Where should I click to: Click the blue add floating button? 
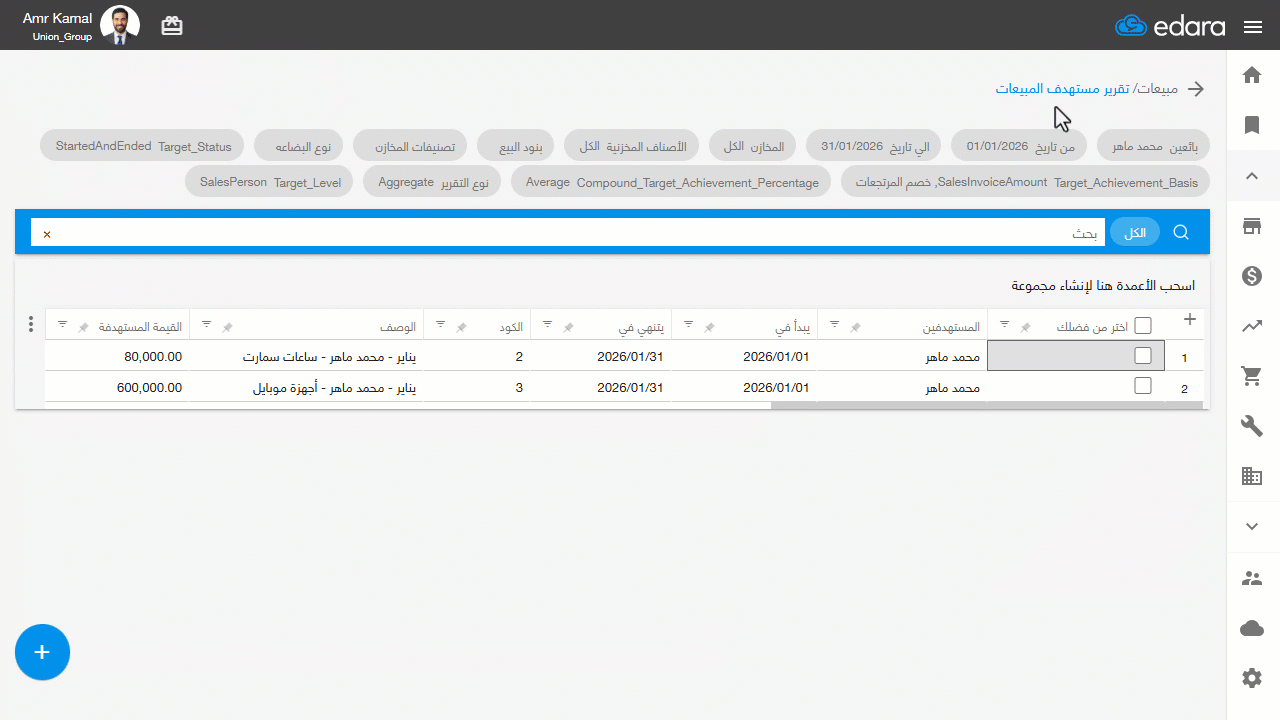[42, 652]
